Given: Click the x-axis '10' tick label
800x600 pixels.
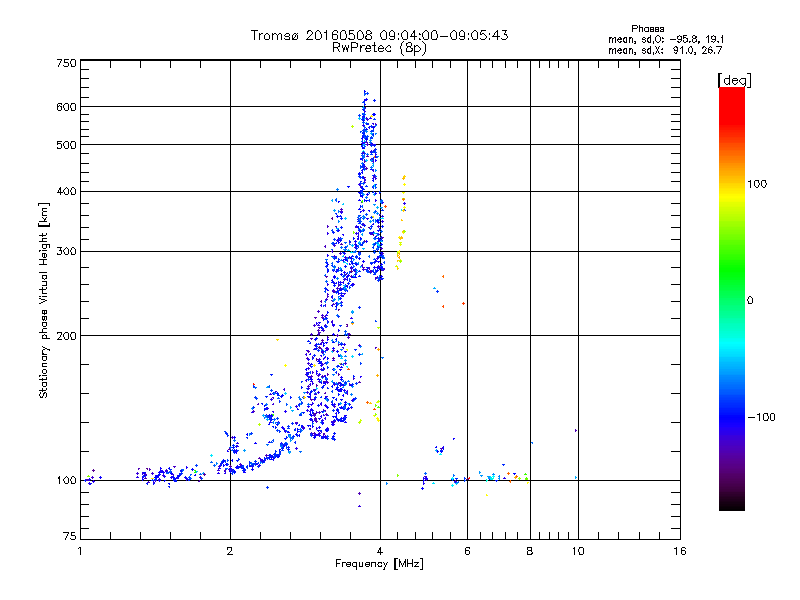Looking at the screenshot, I should point(578,551).
